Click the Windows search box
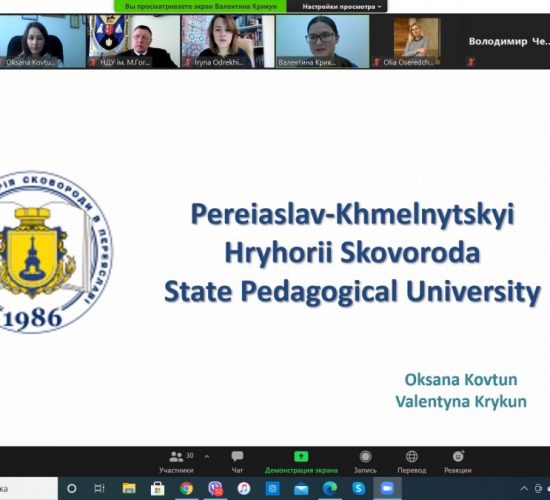The image size is (550, 500). point(29,488)
